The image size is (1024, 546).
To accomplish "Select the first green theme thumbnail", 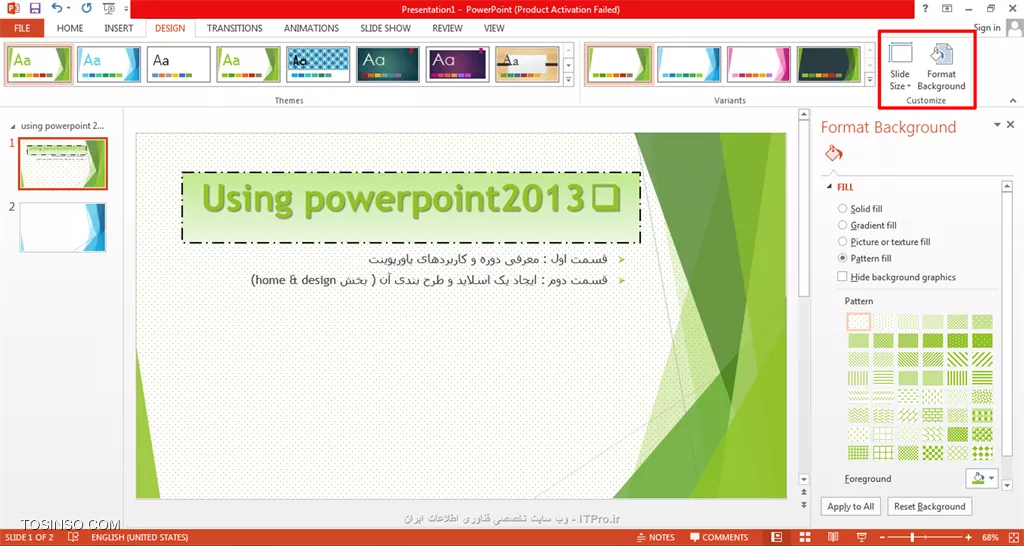I will 39,65.
